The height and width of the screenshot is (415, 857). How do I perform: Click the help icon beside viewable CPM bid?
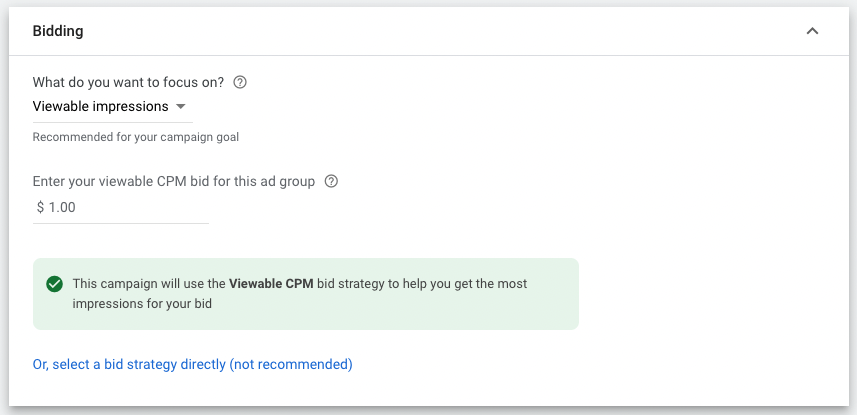[332, 182]
